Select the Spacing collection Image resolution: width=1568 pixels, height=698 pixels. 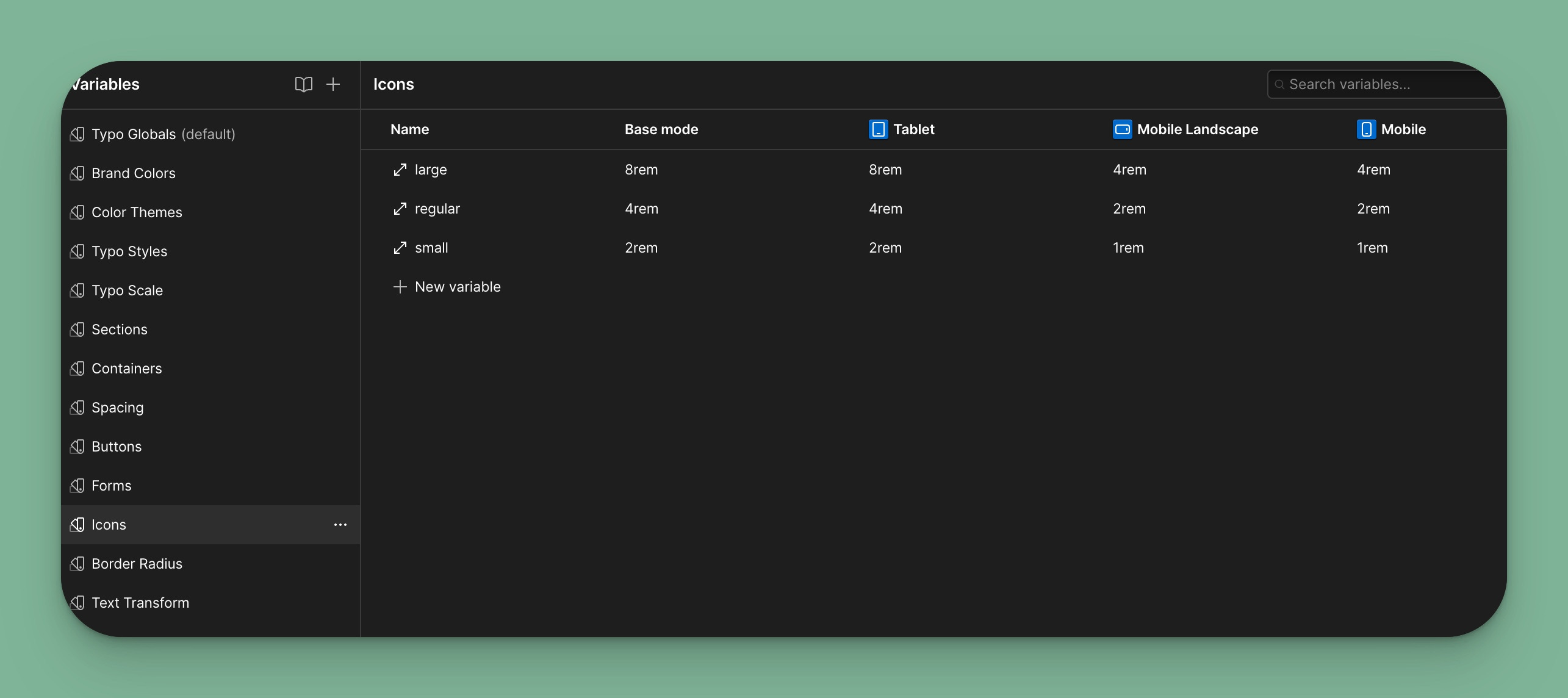117,408
